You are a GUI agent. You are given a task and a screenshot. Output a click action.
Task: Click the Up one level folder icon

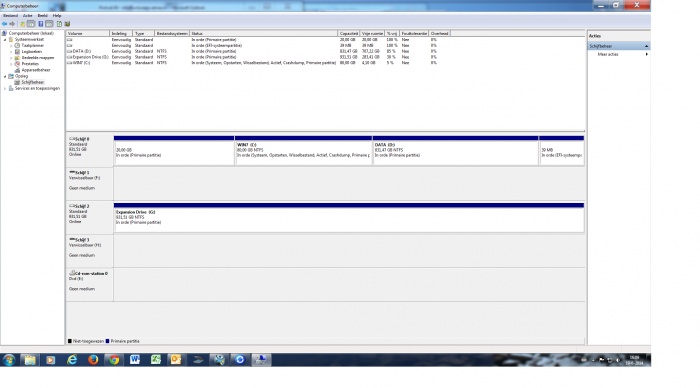[22, 24]
